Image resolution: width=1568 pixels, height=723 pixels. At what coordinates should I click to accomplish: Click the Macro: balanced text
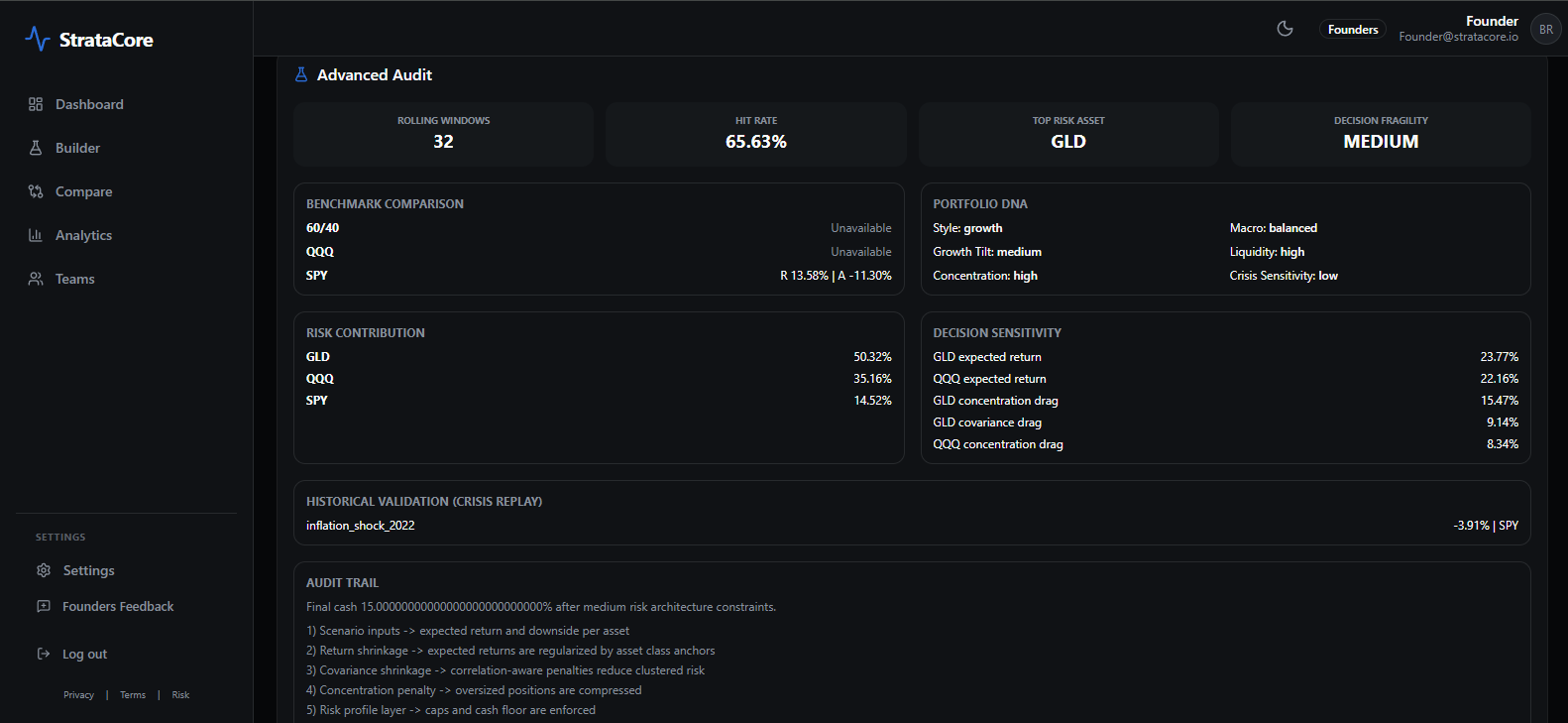click(1274, 228)
